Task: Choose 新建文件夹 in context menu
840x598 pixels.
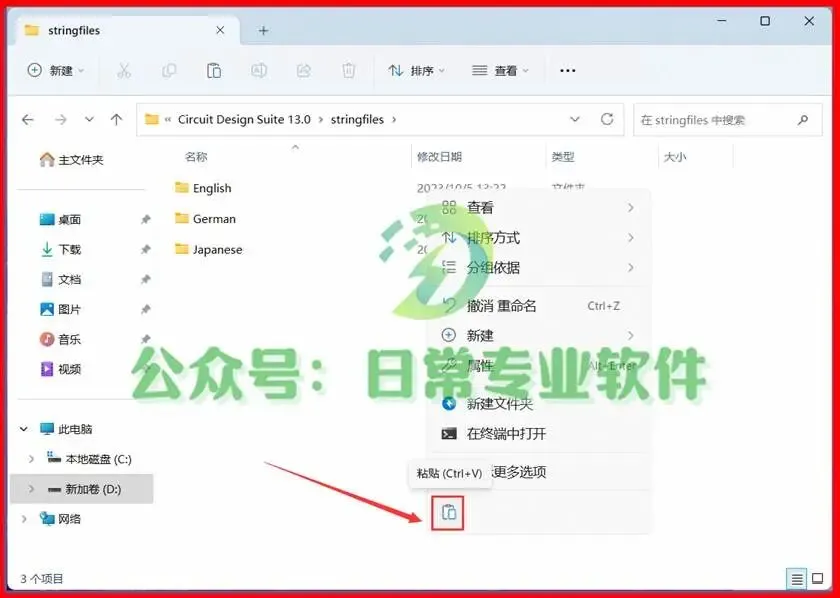Action: (x=538, y=403)
